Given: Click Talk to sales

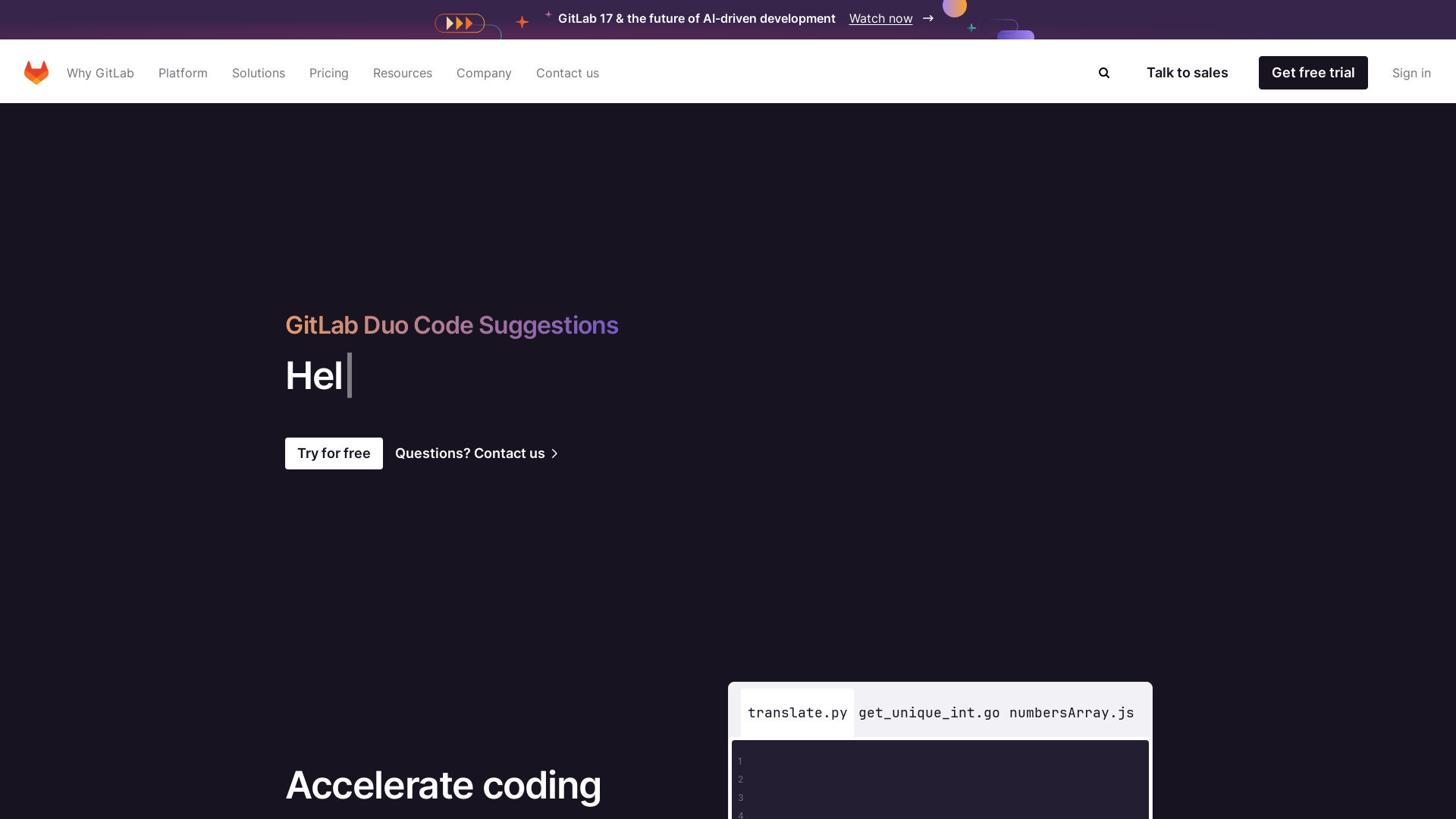Looking at the screenshot, I should [1187, 73].
